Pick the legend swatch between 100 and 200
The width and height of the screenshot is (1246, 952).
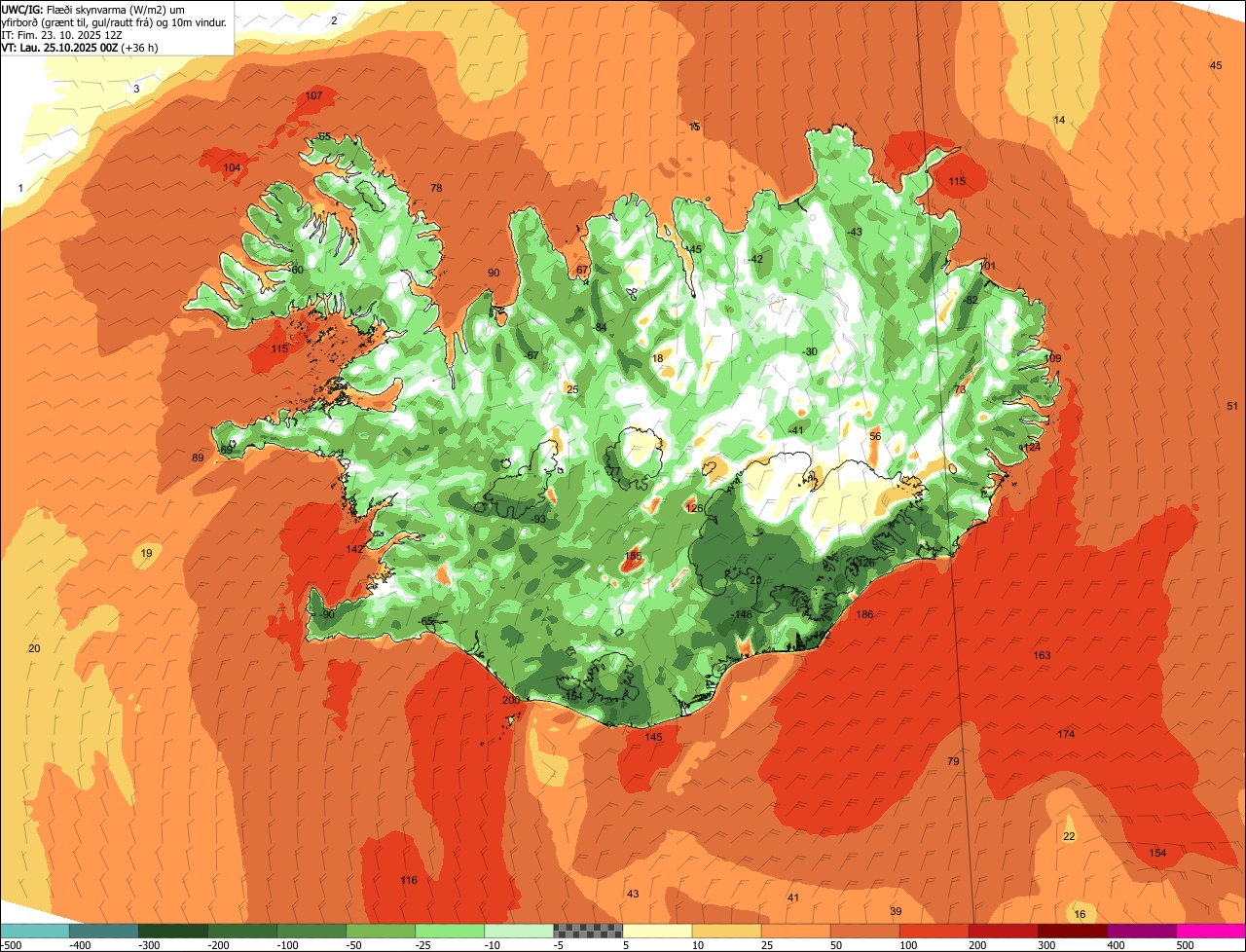coord(934,931)
